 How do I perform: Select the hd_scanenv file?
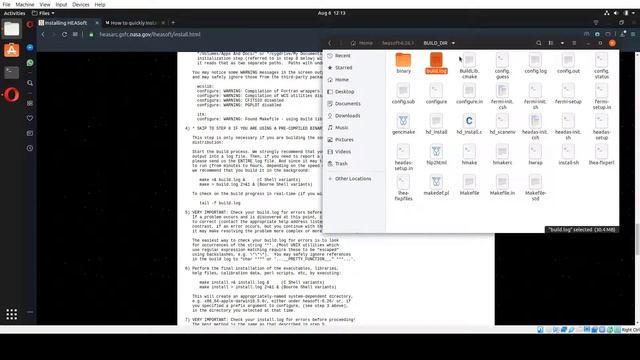tap(502, 124)
